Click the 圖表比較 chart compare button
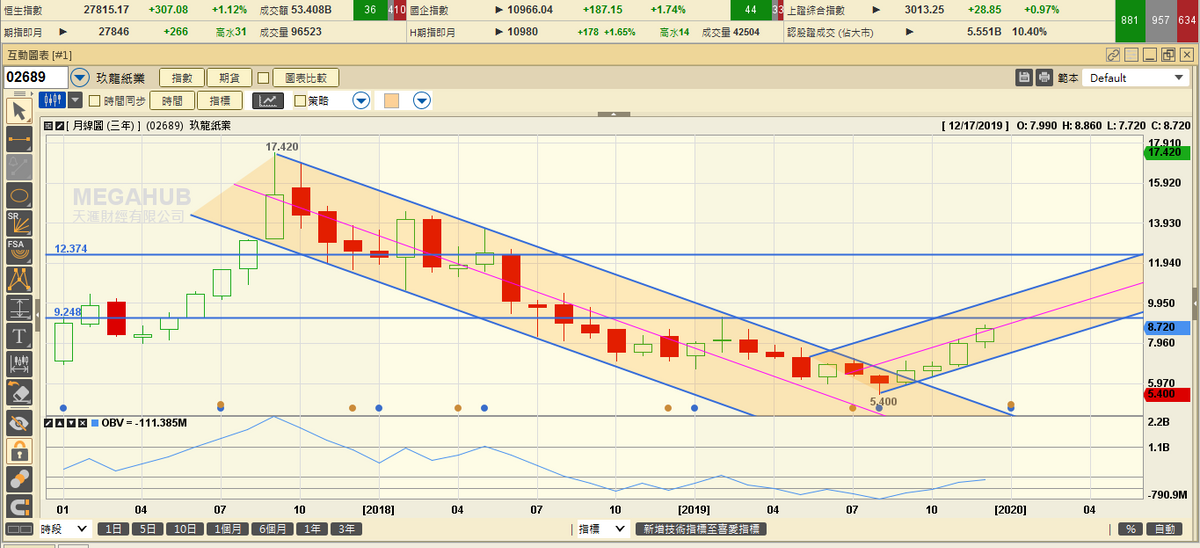Image resolution: width=1200 pixels, height=548 pixels. 306,77
